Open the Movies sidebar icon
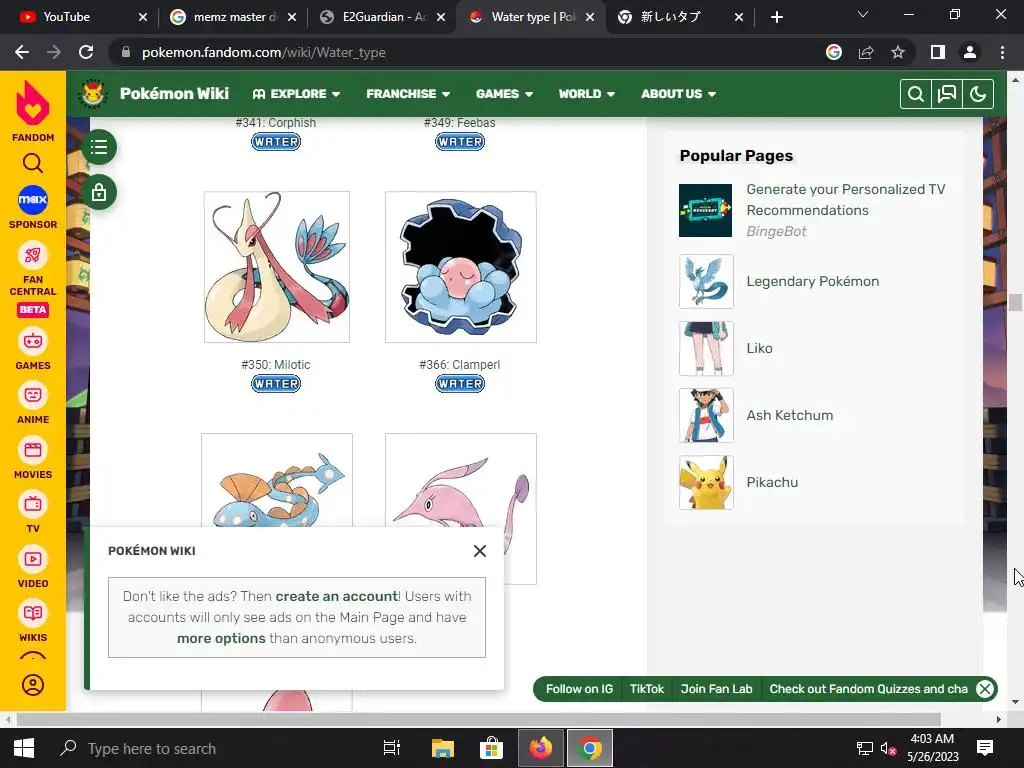Viewport: 1024px width, 768px height. pos(33,450)
